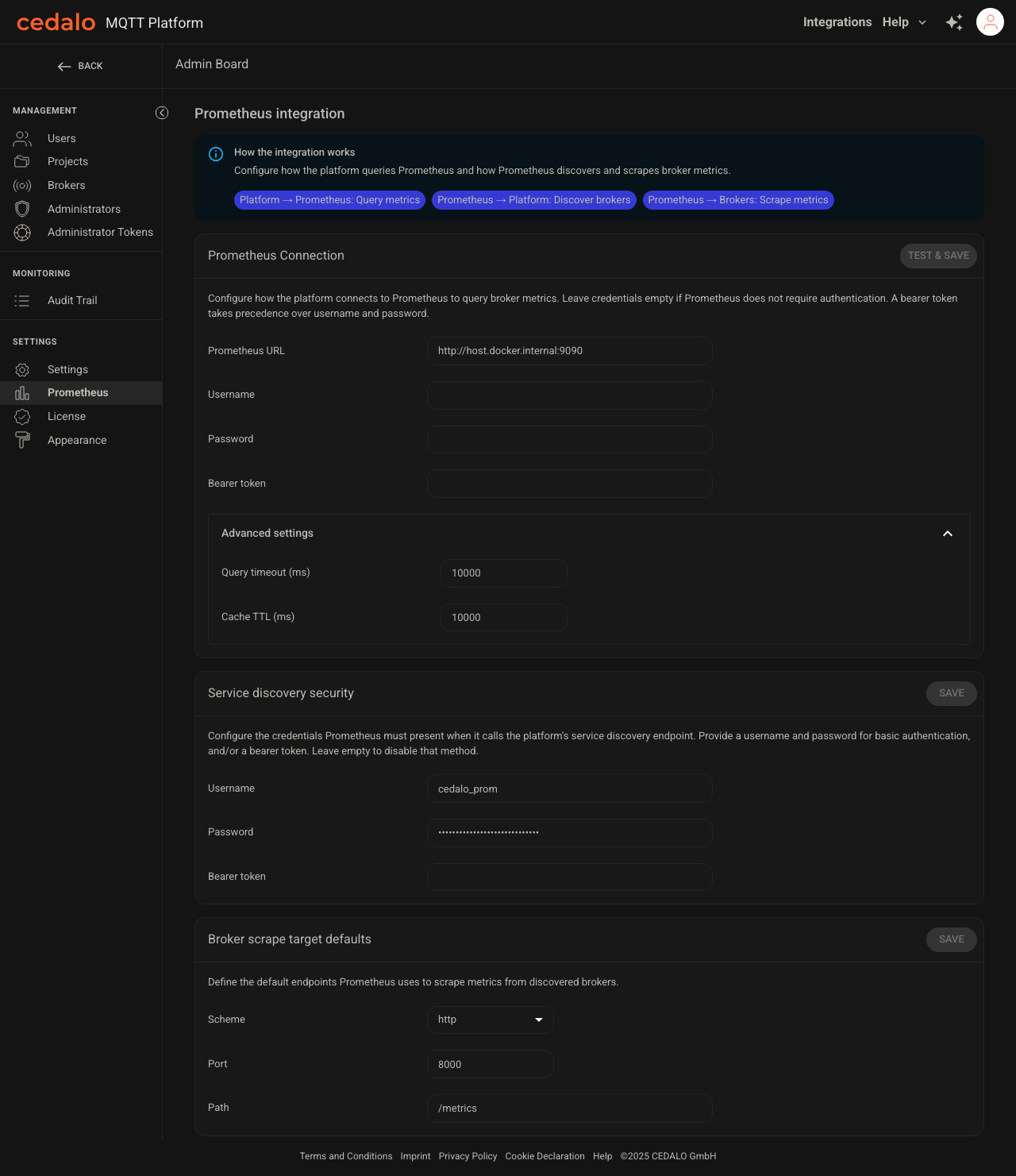Open Help link in footer
1016x1176 pixels.
click(x=602, y=1156)
